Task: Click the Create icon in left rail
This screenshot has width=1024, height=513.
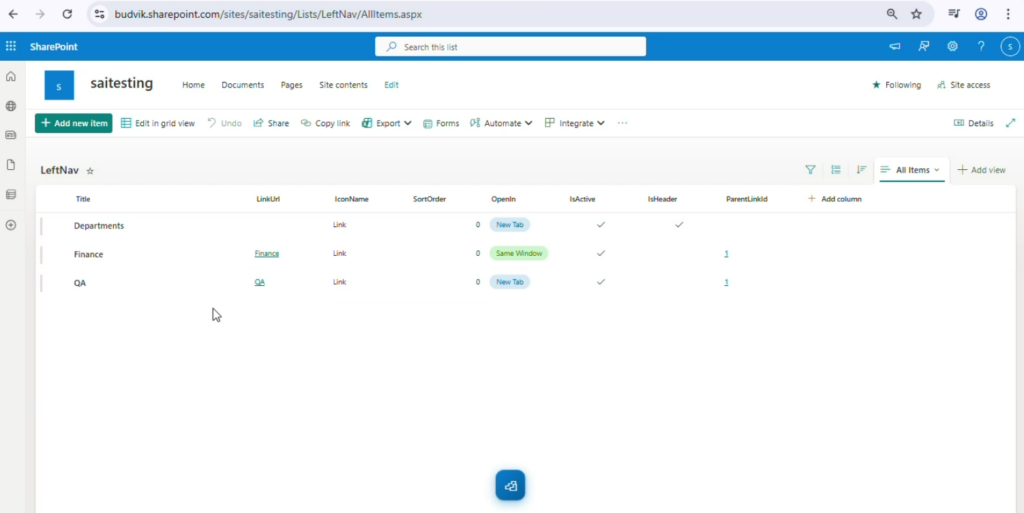Action: (11, 225)
